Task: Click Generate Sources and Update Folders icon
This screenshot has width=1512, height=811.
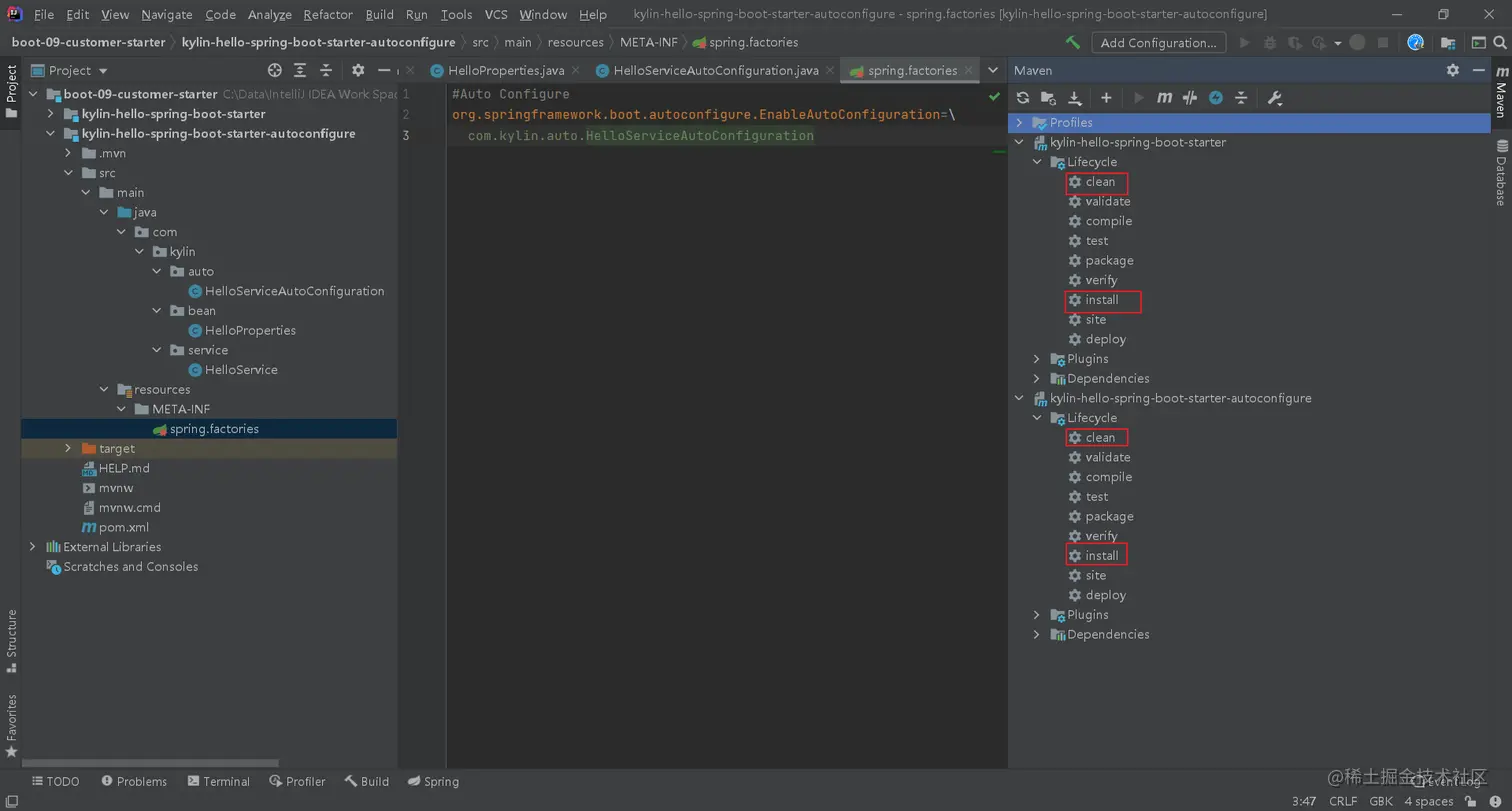Action: pyautogui.click(x=1048, y=98)
